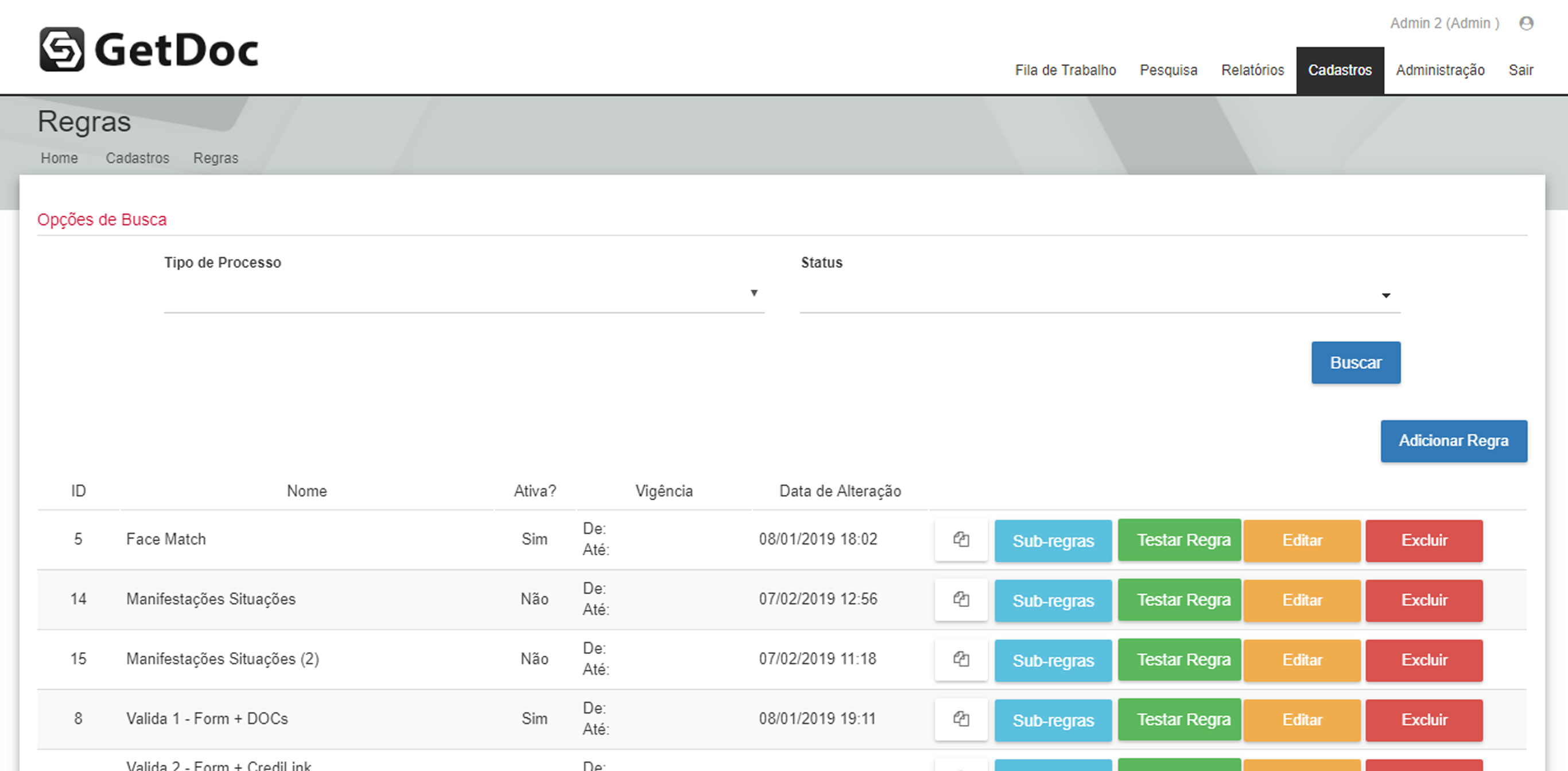This screenshot has width=1568, height=771.
Task: Go to Fila de Trabalho menu
Action: point(1065,70)
